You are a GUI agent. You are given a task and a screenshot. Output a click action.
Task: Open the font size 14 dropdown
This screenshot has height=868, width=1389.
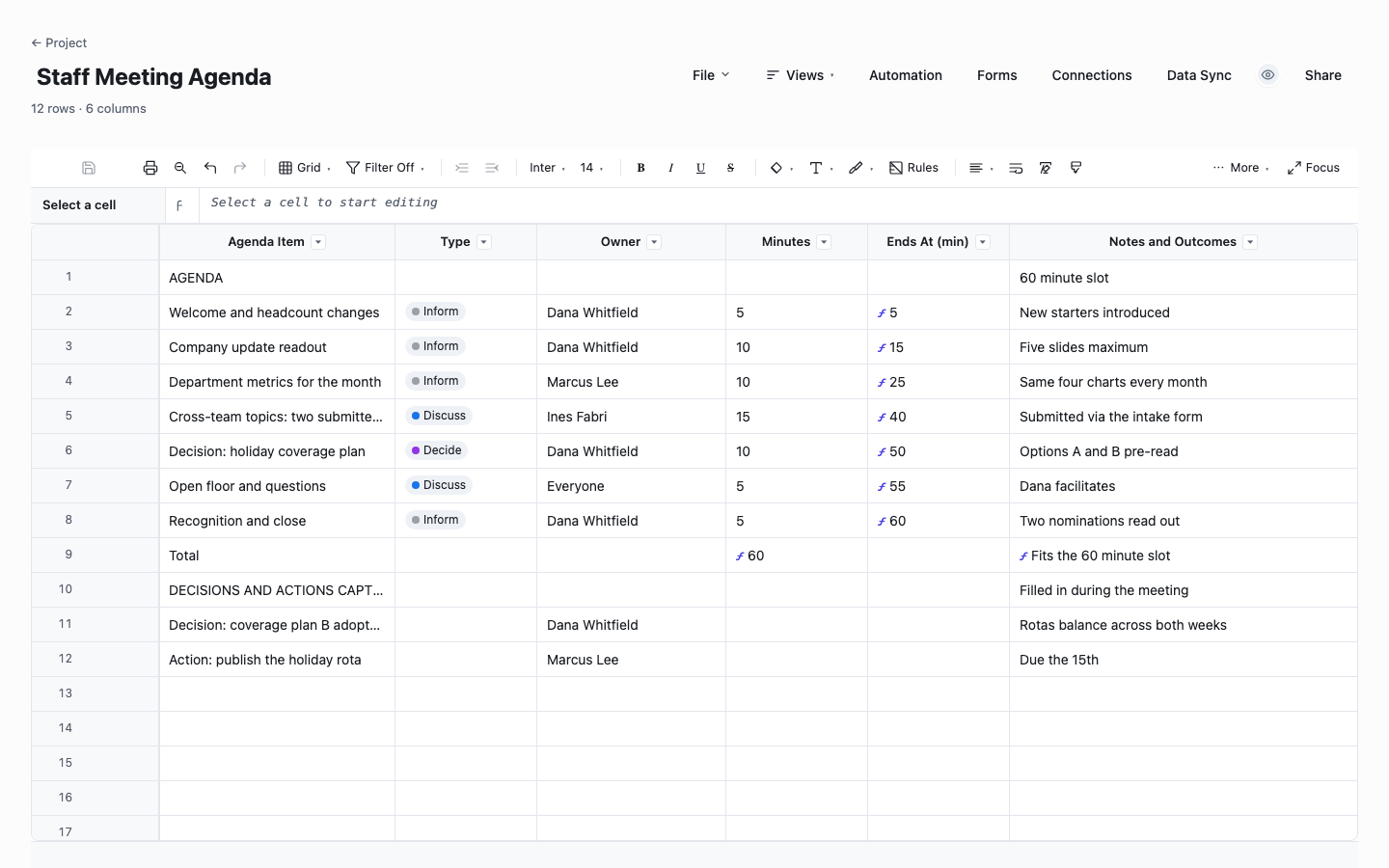tap(591, 168)
